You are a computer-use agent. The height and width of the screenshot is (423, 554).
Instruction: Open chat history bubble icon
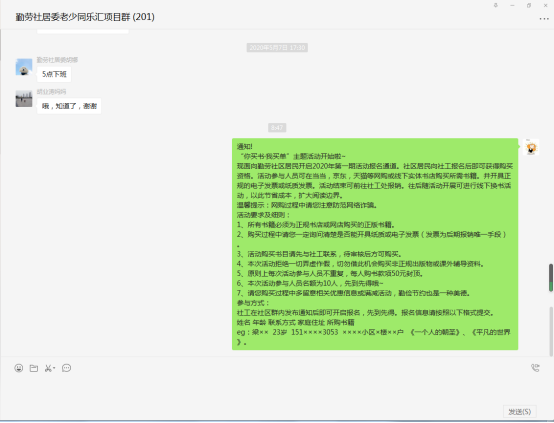point(66,368)
